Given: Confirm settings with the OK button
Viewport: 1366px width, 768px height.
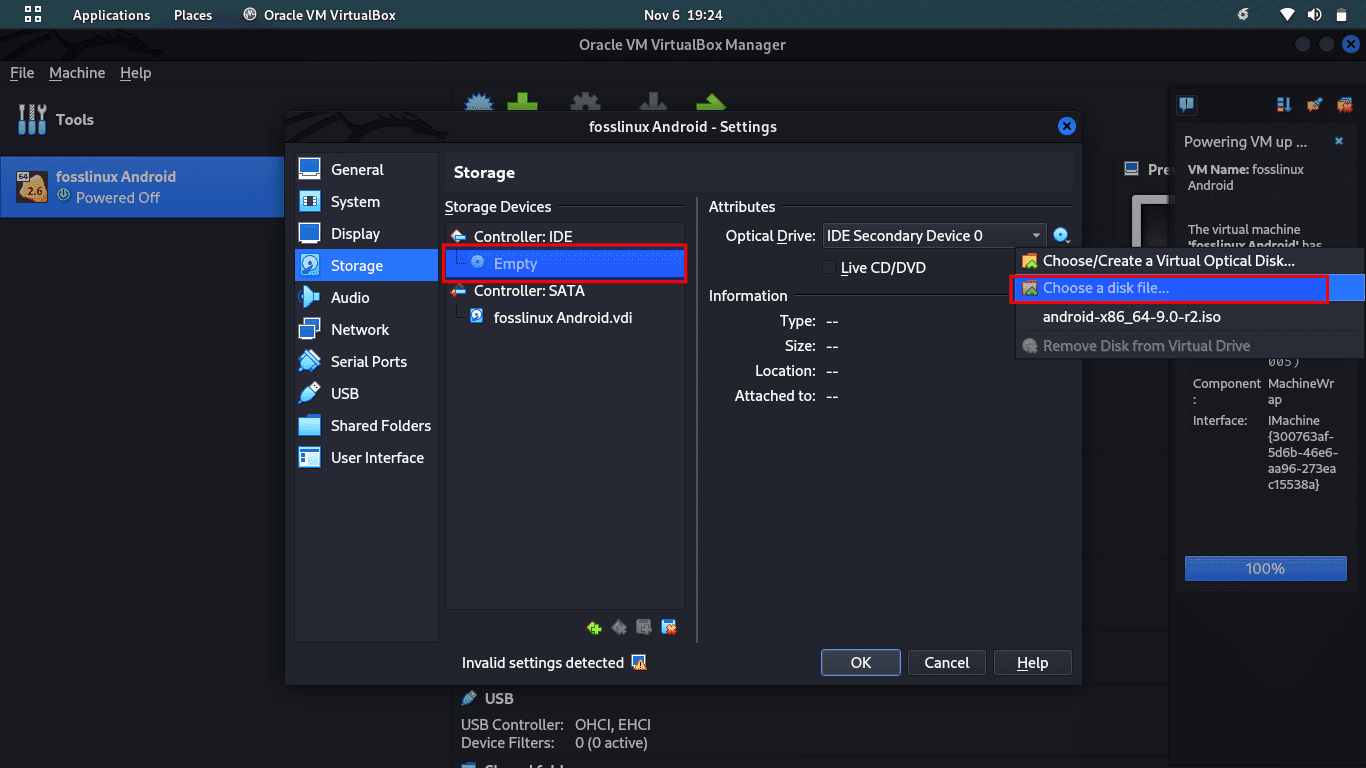Looking at the screenshot, I should 861,662.
